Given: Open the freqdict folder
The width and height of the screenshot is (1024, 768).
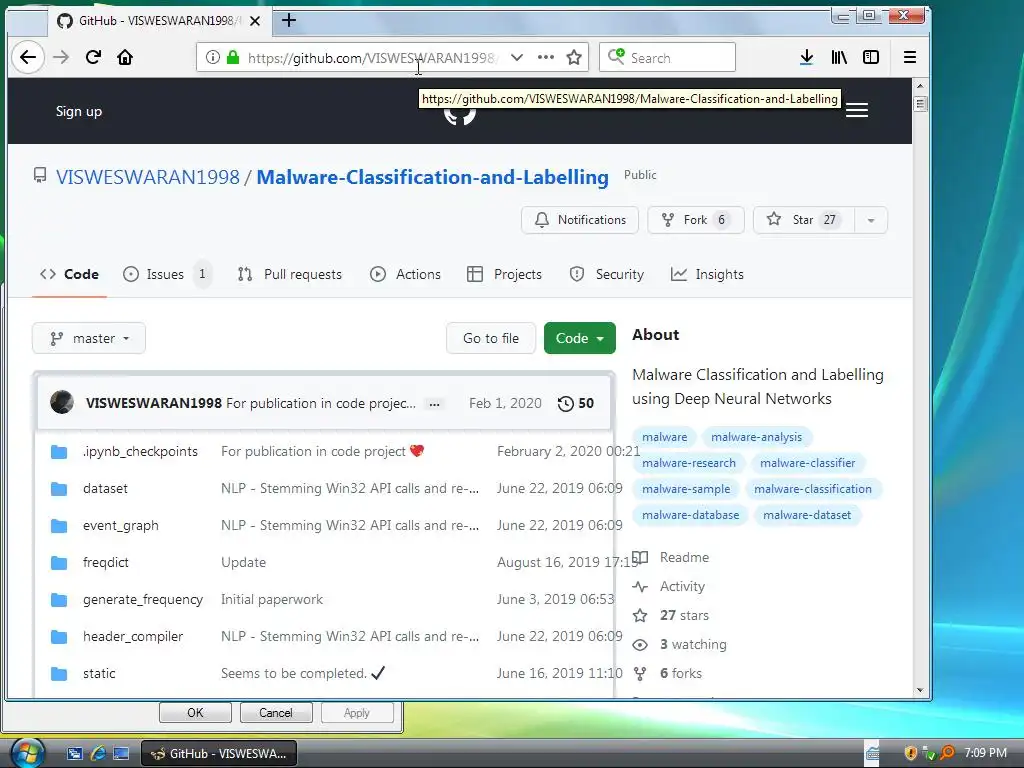Looking at the screenshot, I should [106, 562].
